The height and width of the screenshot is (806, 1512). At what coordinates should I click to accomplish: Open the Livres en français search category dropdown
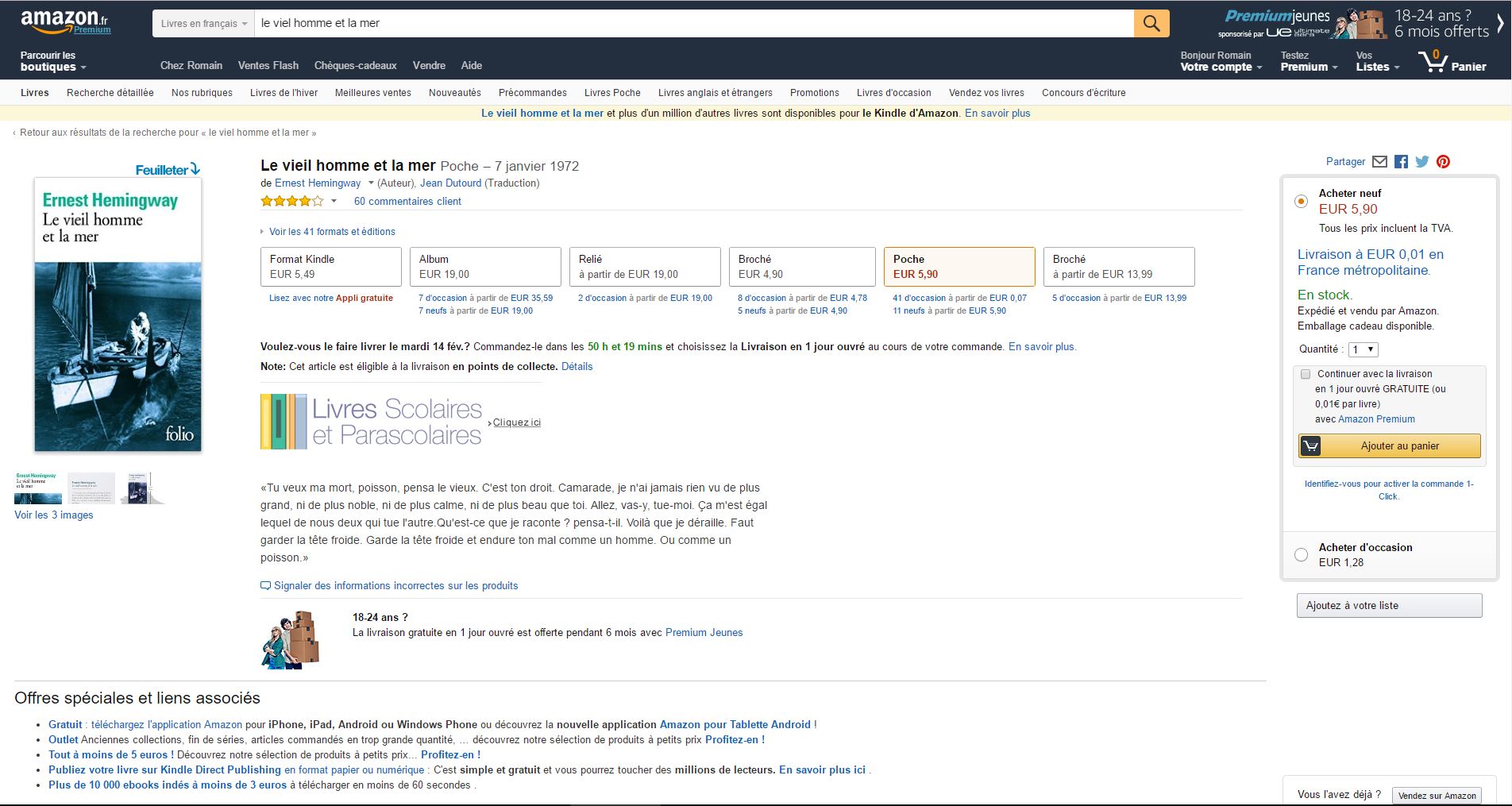pyautogui.click(x=203, y=23)
